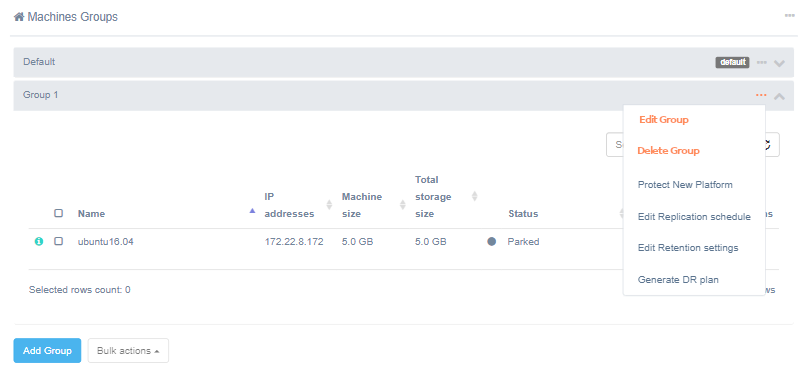
Task: Click the orange ellipsis for Group 1
Action: click(x=761, y=95)
